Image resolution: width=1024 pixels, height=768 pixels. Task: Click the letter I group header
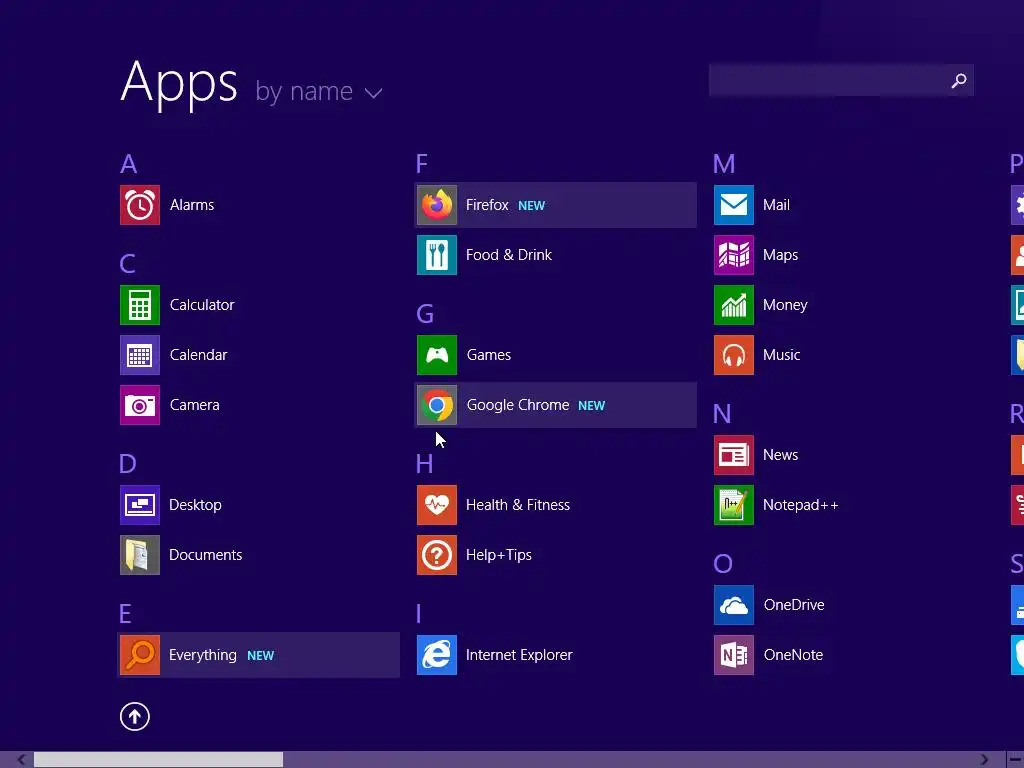coord(419,614)
